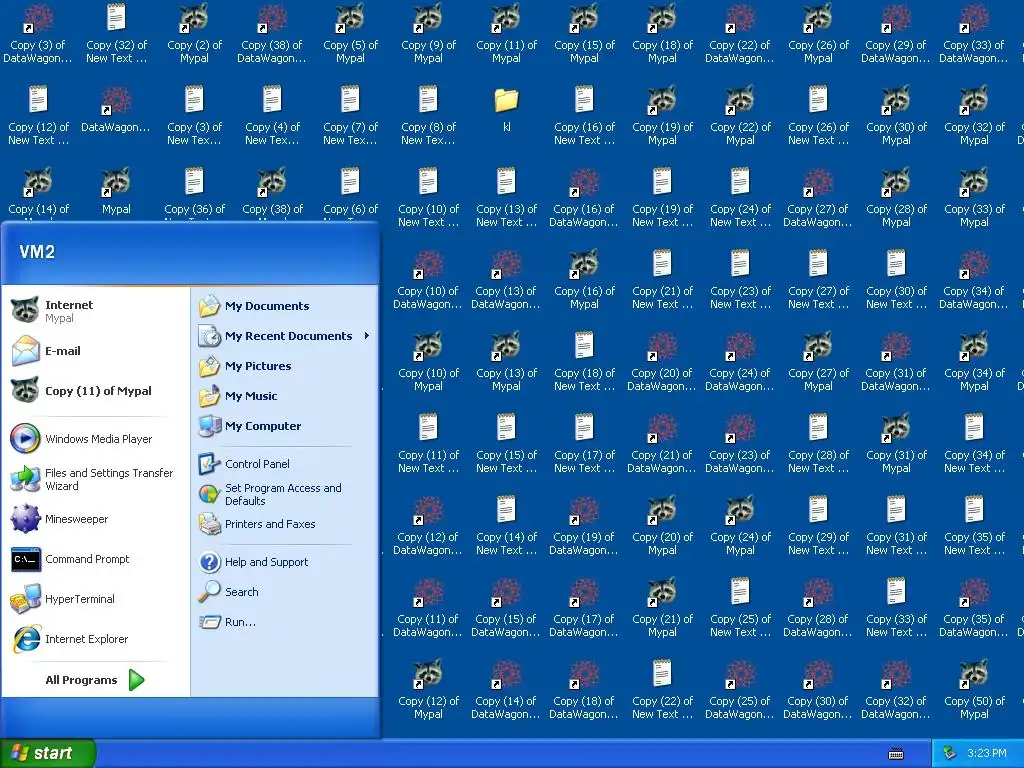
Task: Expand My Recent Documents submenu arrow
Action: pyautogui.click(x=367, y=336)
